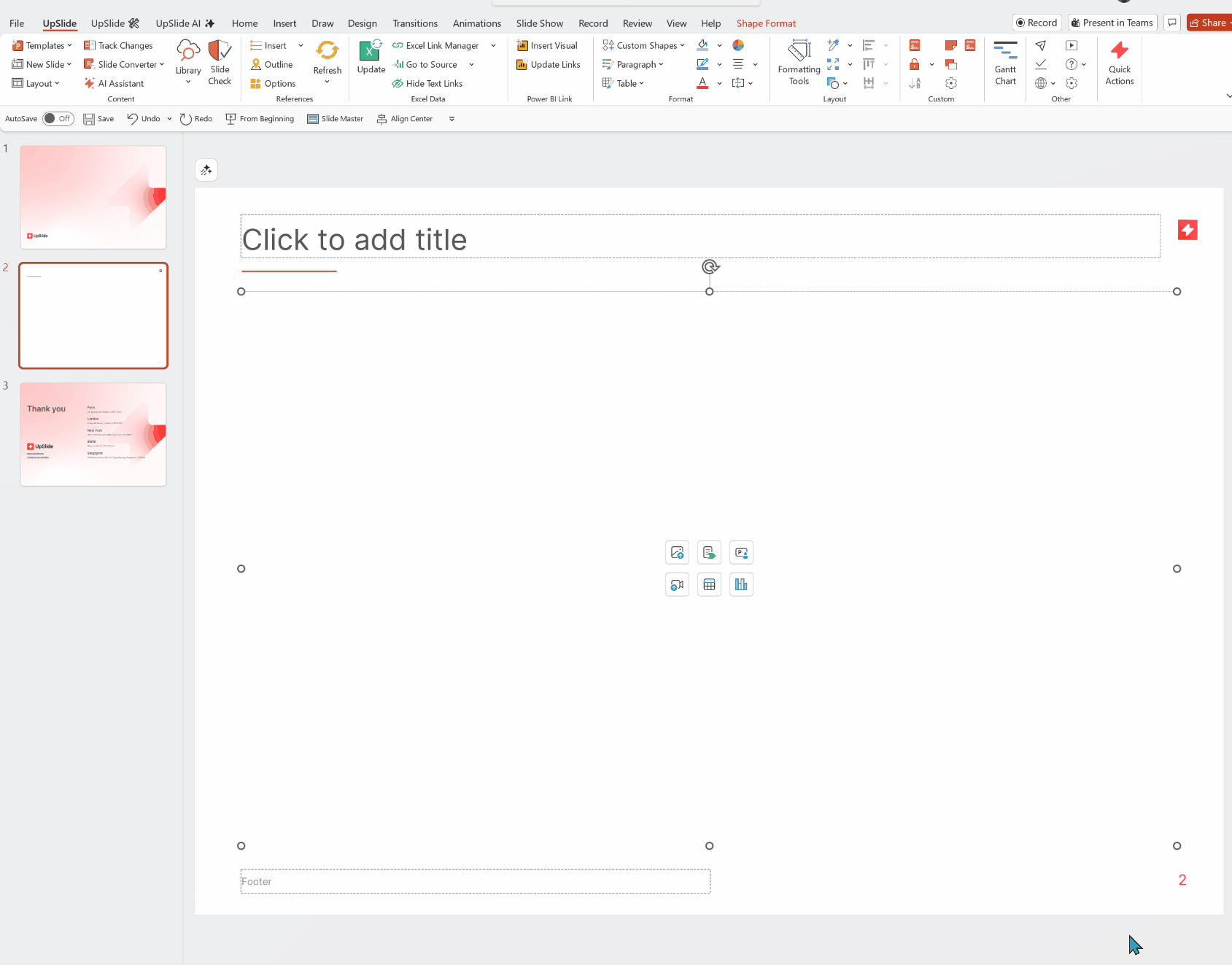The width and height of the screenshot is (1232, 965).
Task: Open the Paragraph dropdown
Action: click(x=633, y=64)
